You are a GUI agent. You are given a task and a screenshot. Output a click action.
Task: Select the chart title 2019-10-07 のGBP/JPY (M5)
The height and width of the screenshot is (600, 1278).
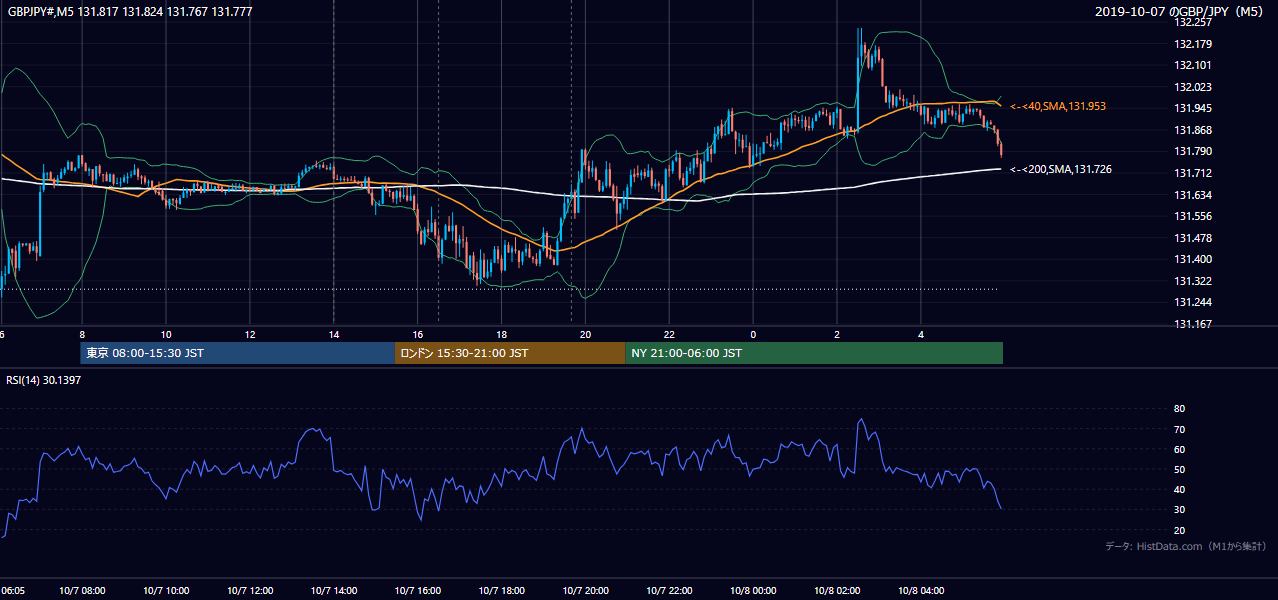[x=1181, y=12]
